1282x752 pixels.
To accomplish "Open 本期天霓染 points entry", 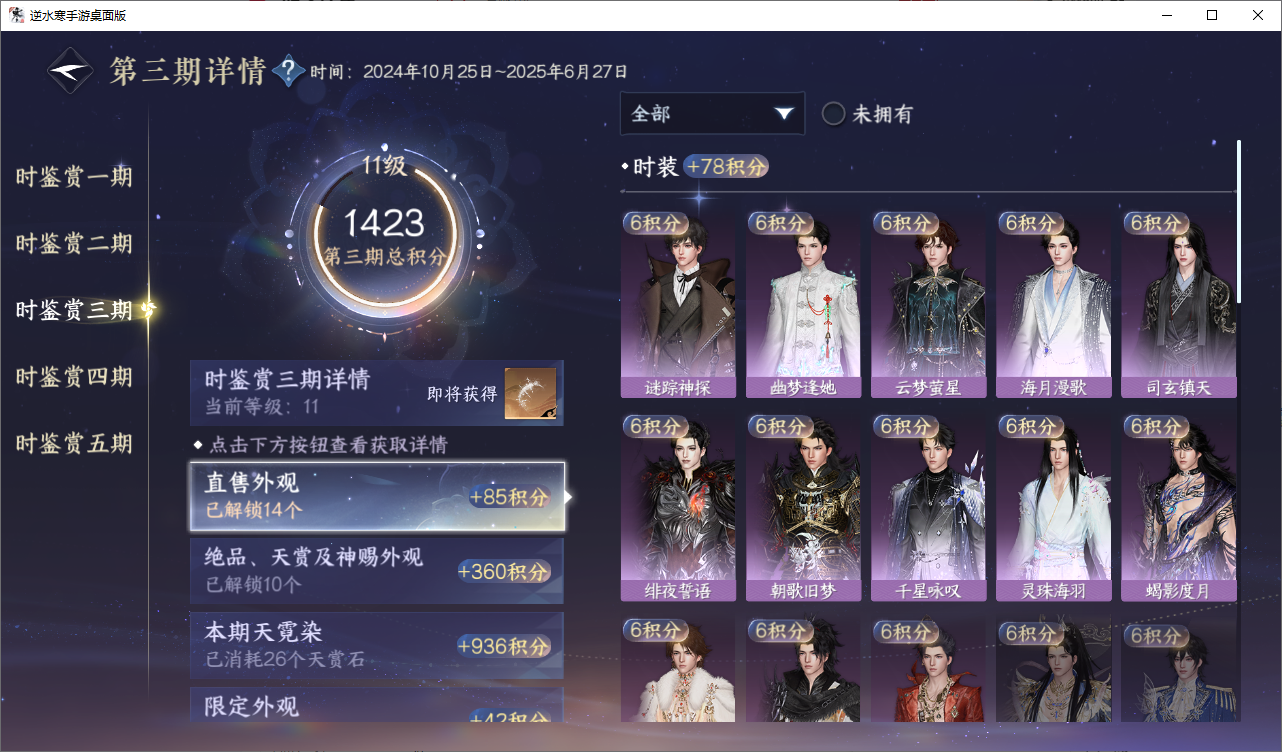I will pyautogui.click(x=377, y=646).
